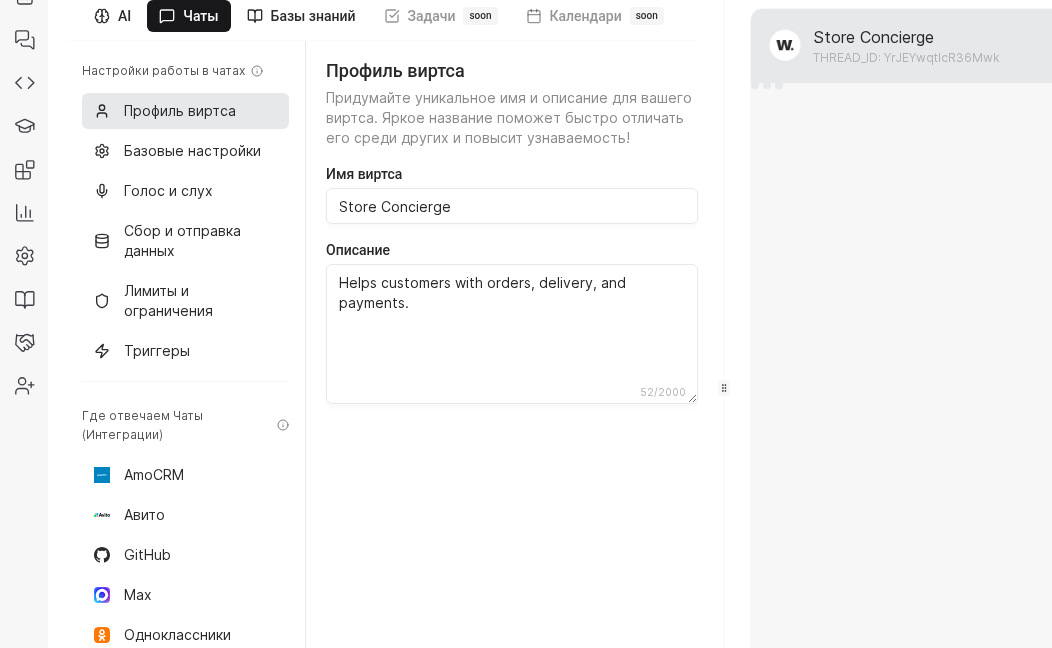Screen dimensions: 1052x648
Task: Open analytics via the bar chart sidebar icon
Action: pos(24,213)
